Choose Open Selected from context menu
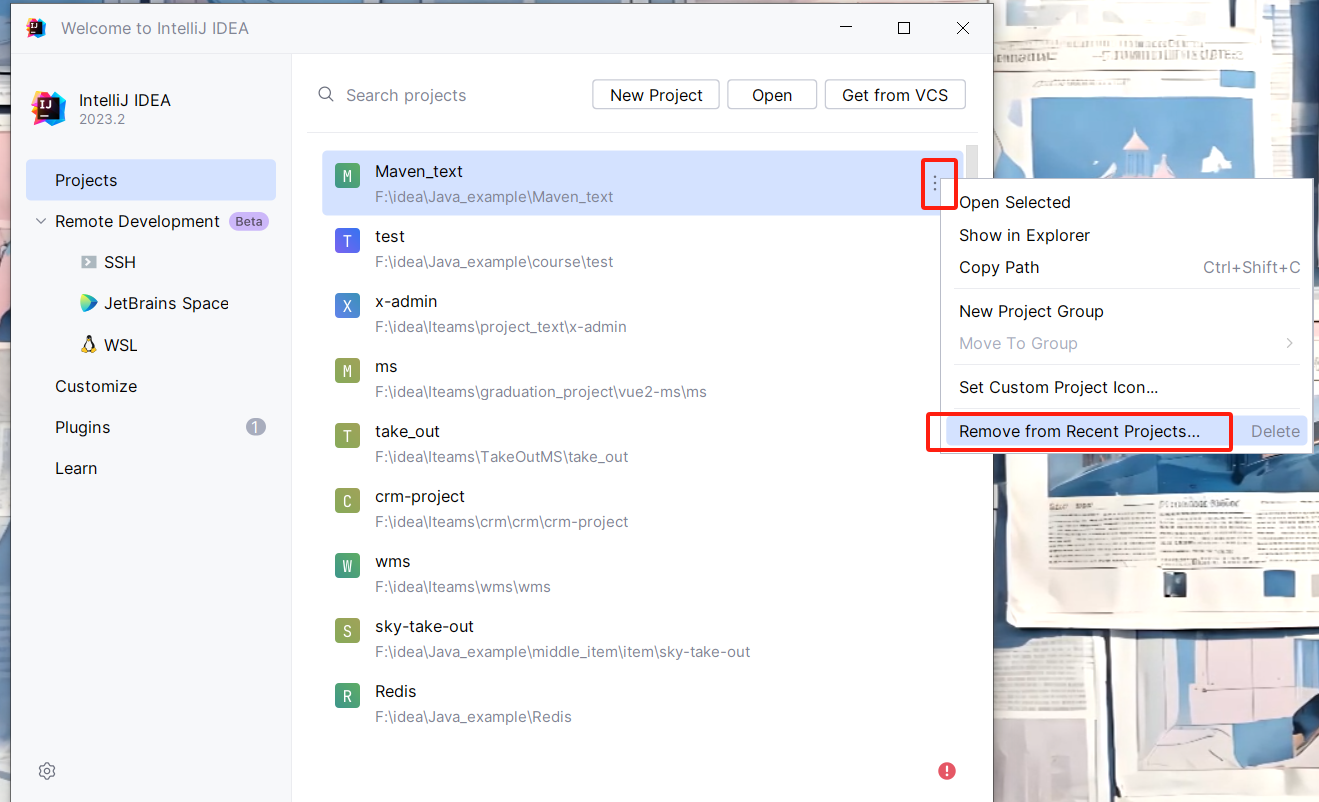Image resolution: width=1319 pixels, height=802 pixels. (x=1126, y=202)
